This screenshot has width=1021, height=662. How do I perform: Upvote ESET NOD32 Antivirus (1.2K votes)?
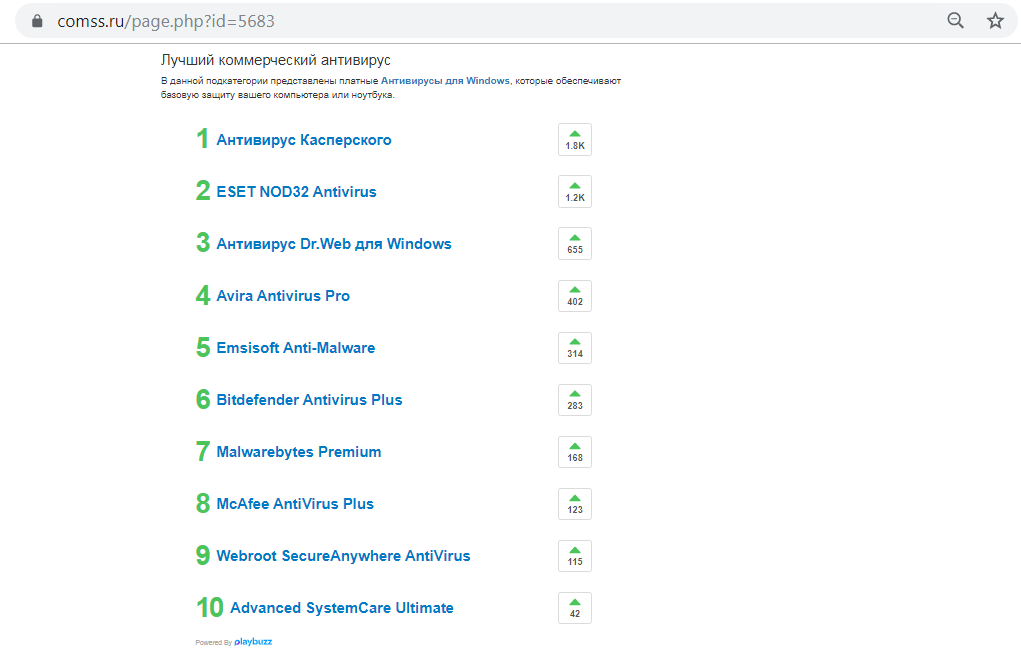click(575, 191)
